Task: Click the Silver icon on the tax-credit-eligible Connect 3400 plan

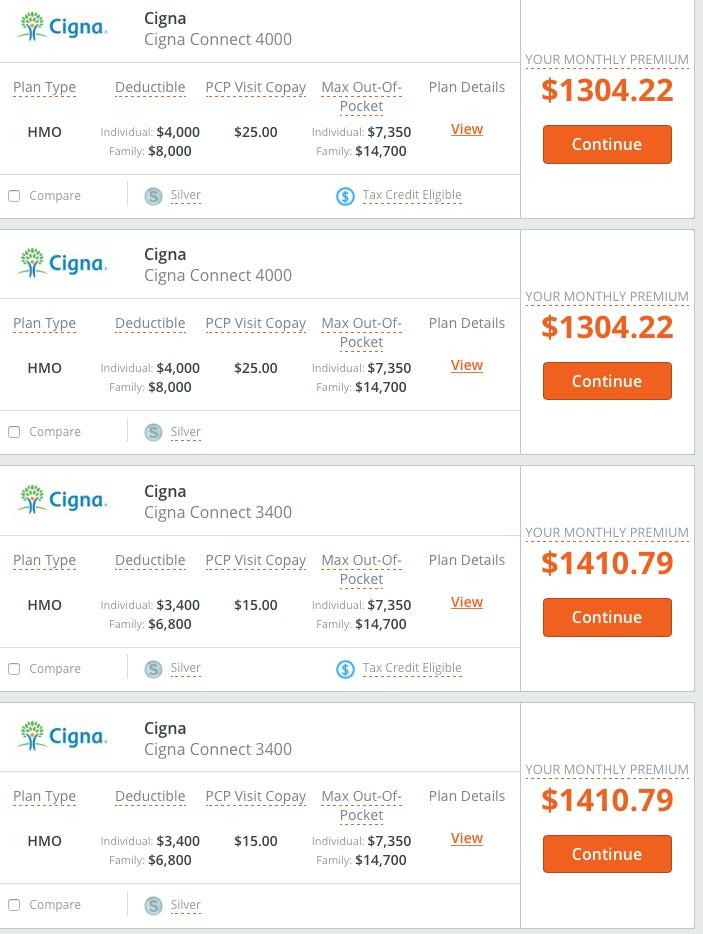Action: point(153,669)
